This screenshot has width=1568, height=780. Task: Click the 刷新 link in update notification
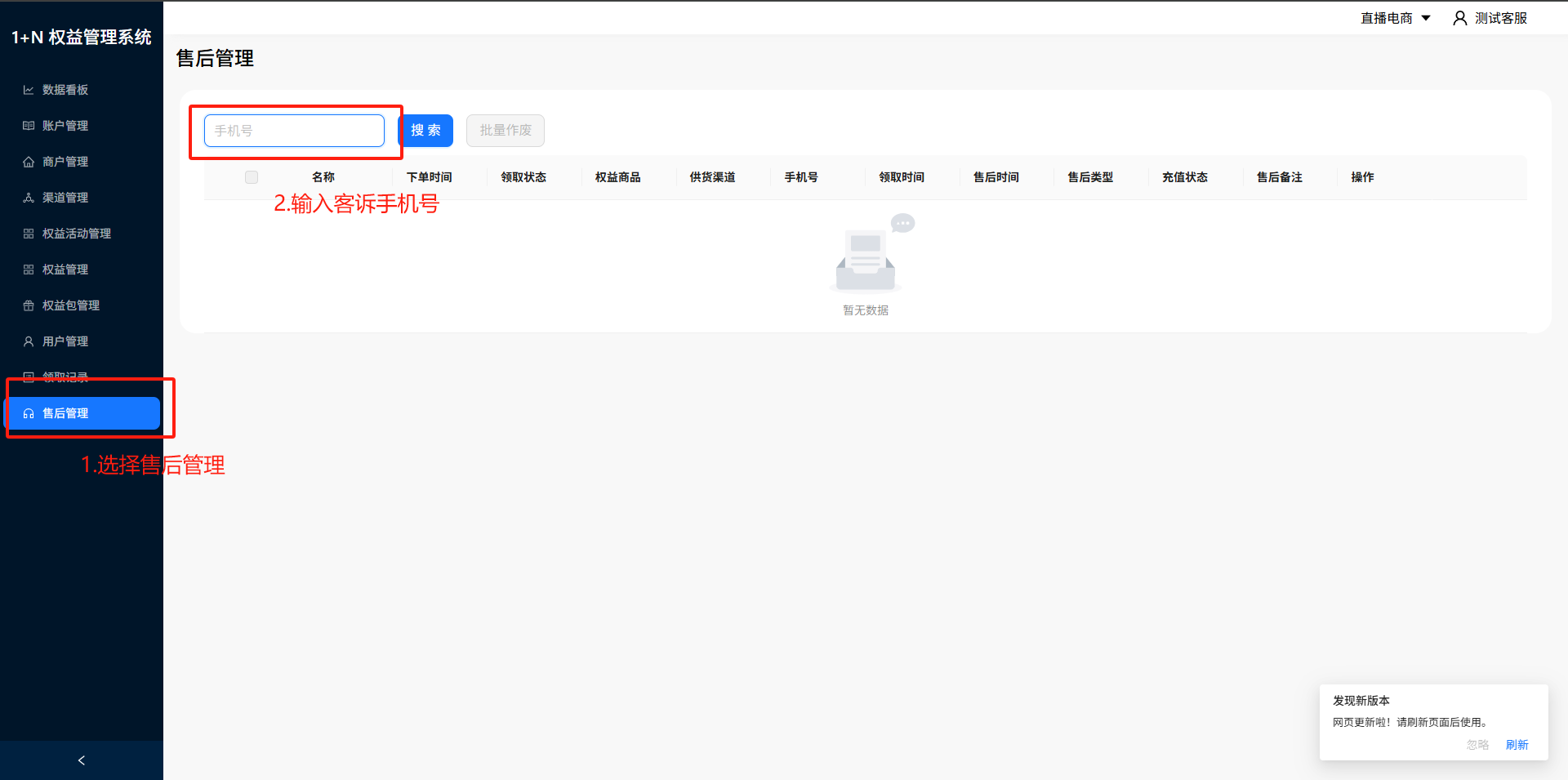[1517, 745]
